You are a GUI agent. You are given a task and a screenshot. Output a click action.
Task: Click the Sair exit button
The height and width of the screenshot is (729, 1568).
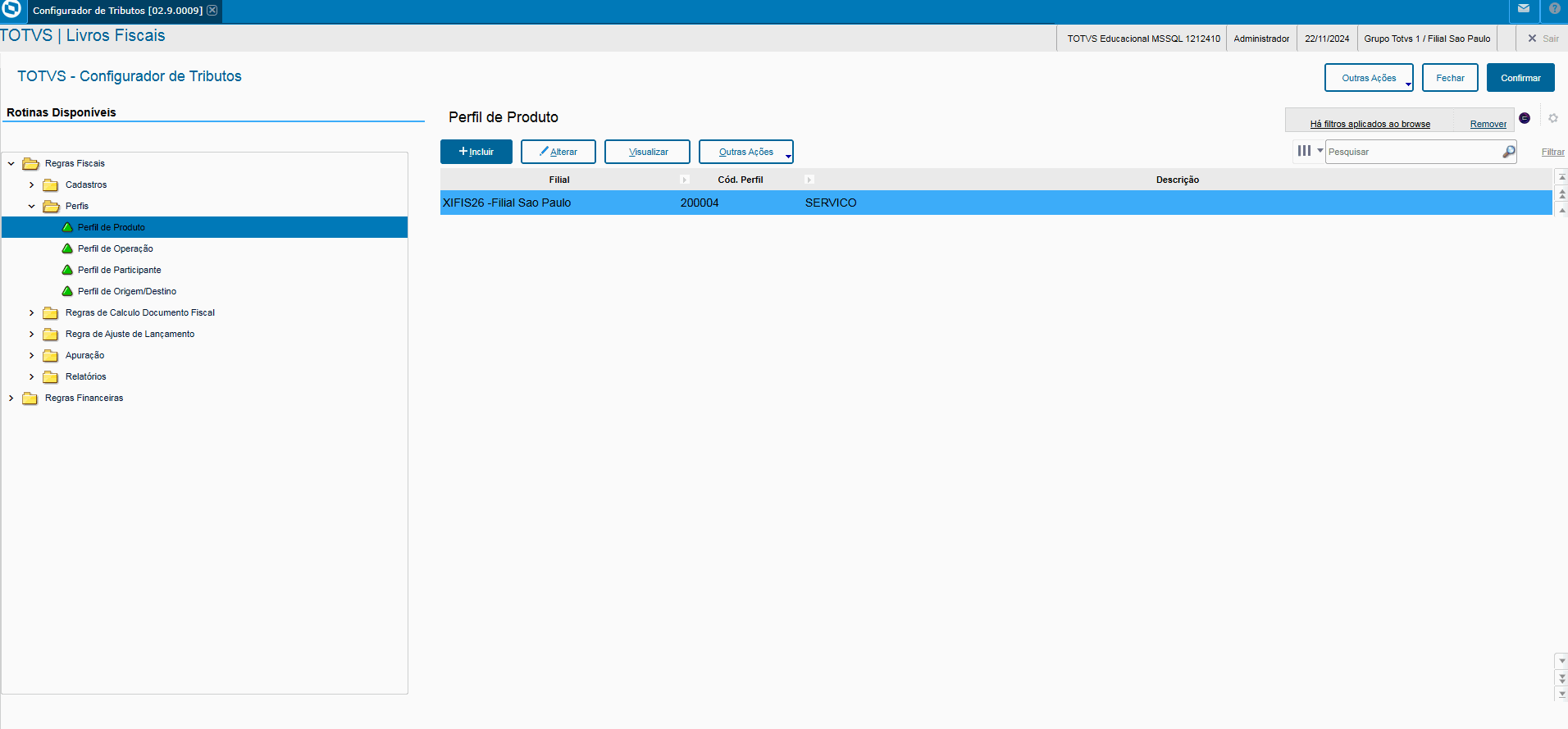click(1543, 39)
